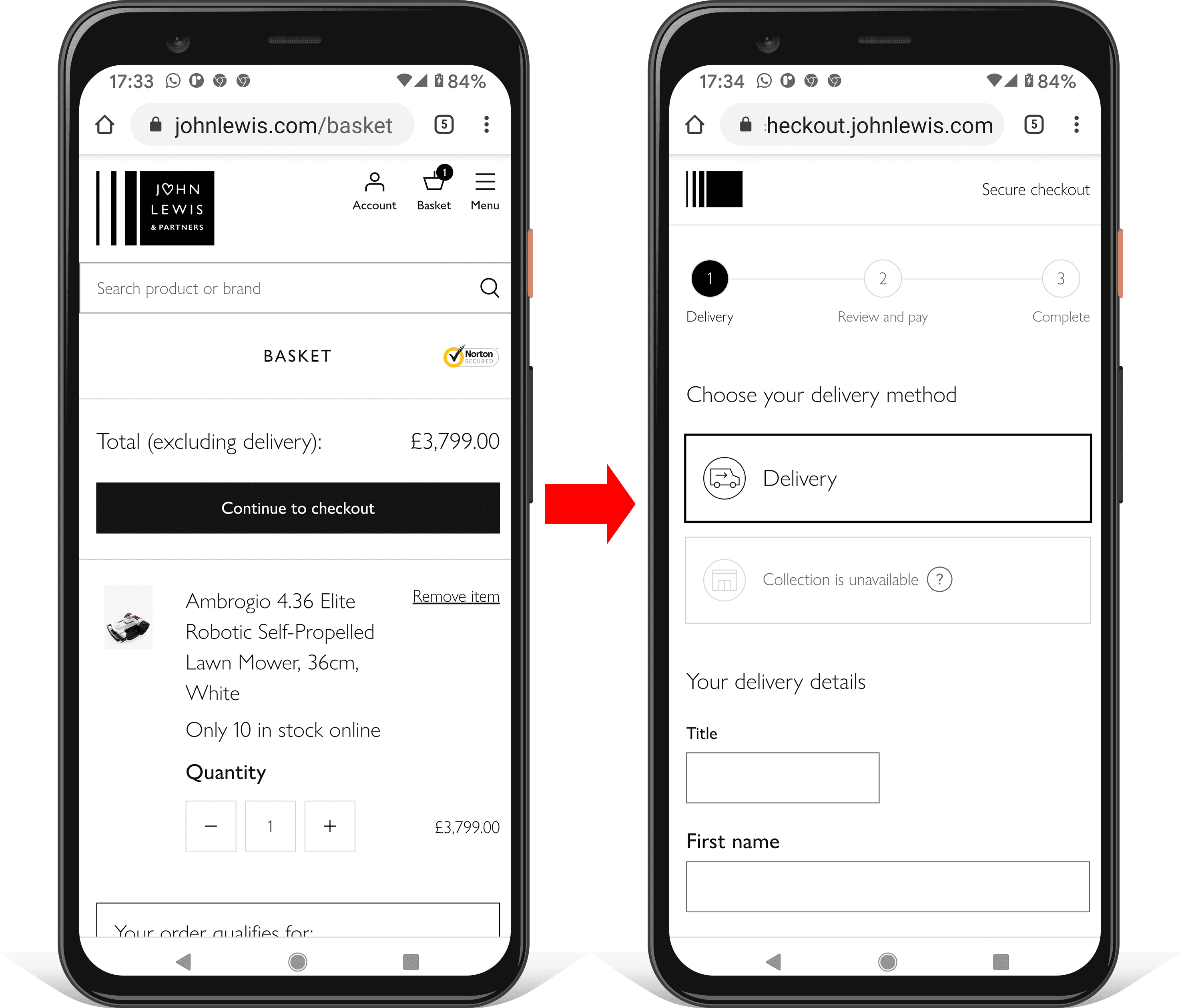Select the Delivery radio button option
Viewport: 1180px width, 1008px height.
[885, 478]
